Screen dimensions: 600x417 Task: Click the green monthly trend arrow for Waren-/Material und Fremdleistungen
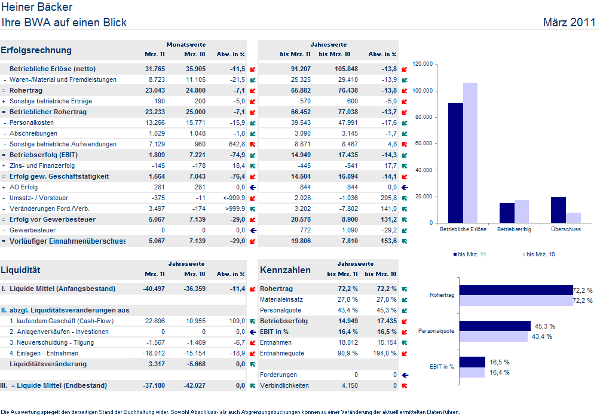(x=253, y=80)
